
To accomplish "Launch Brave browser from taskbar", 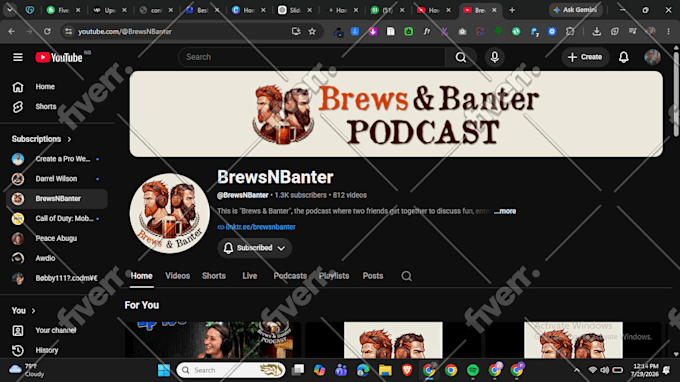I will click(407, 370).
